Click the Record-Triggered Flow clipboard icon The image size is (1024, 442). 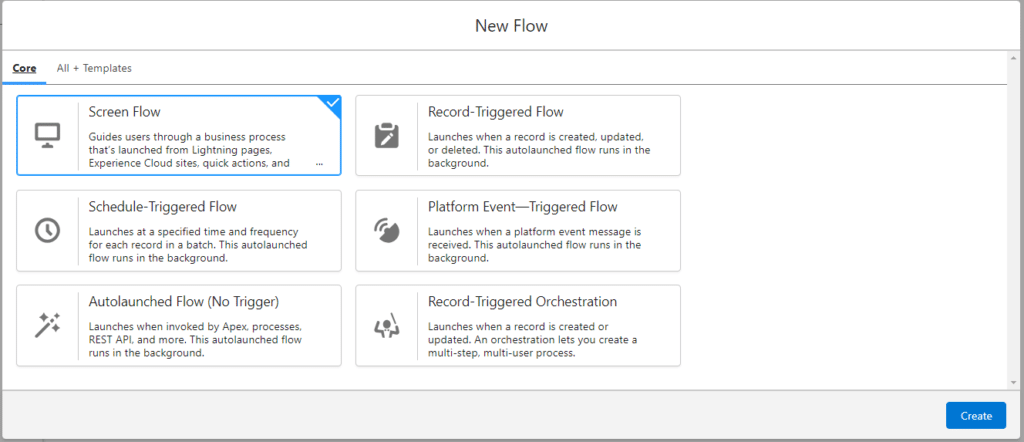(386, 135)
